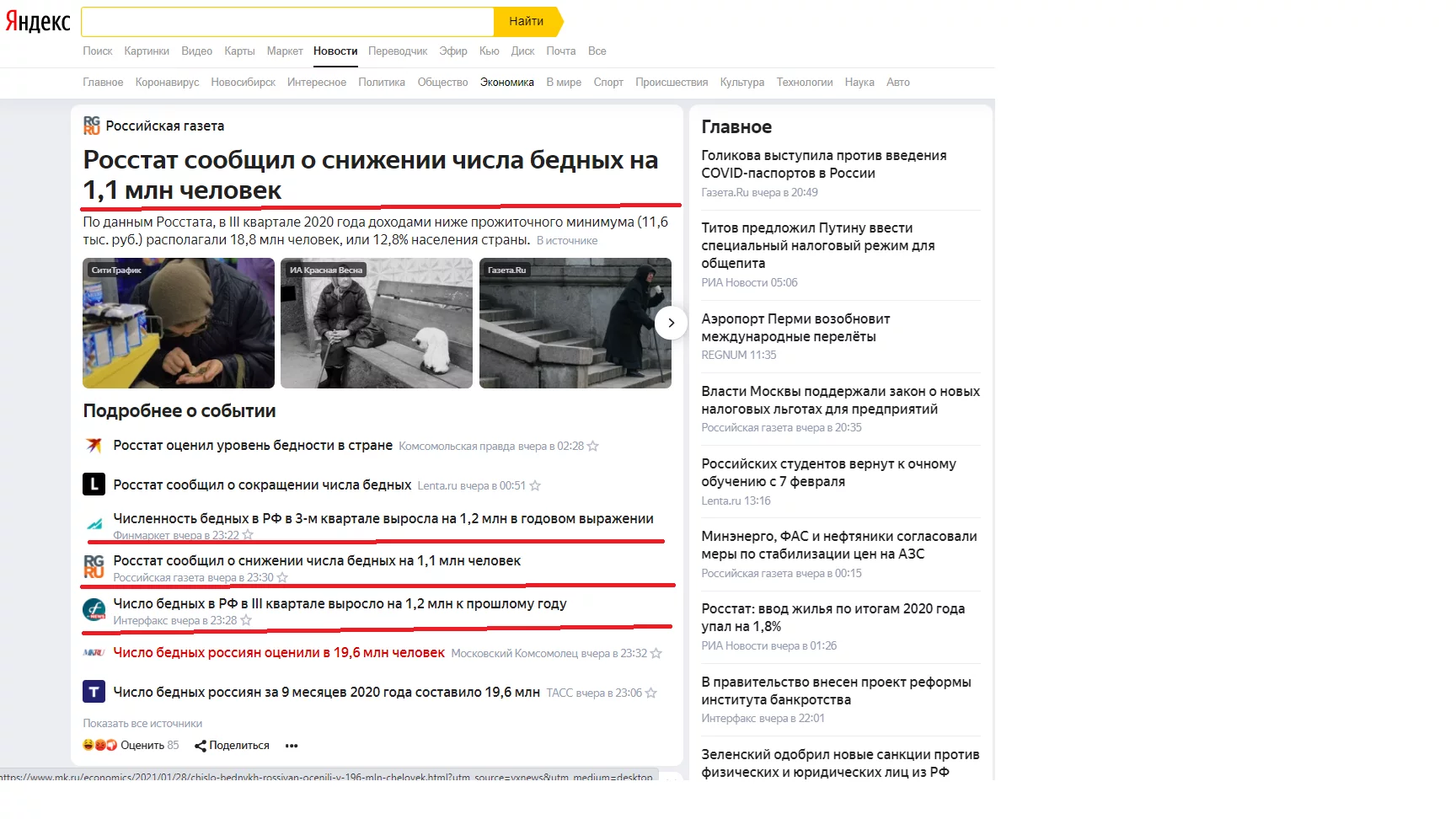Go to the Главное news category
The height and width of the screenshot is (819, 1456).
103,82
